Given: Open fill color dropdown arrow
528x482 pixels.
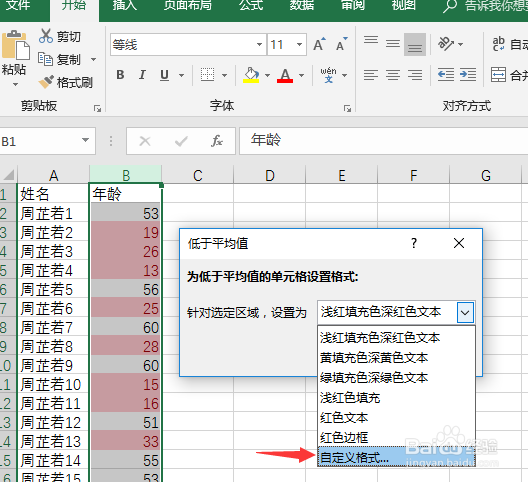Looking at the screenshot, I should pyautogui.click(x=267, y=75).
